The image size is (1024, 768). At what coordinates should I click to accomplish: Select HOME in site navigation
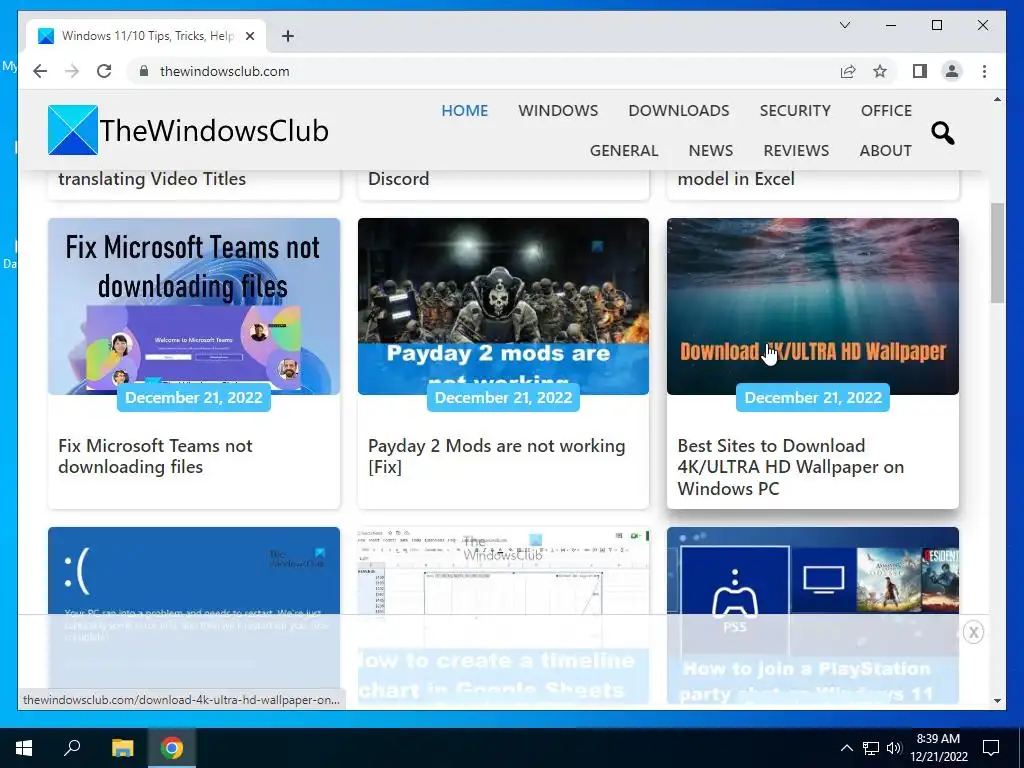[464, 110]
